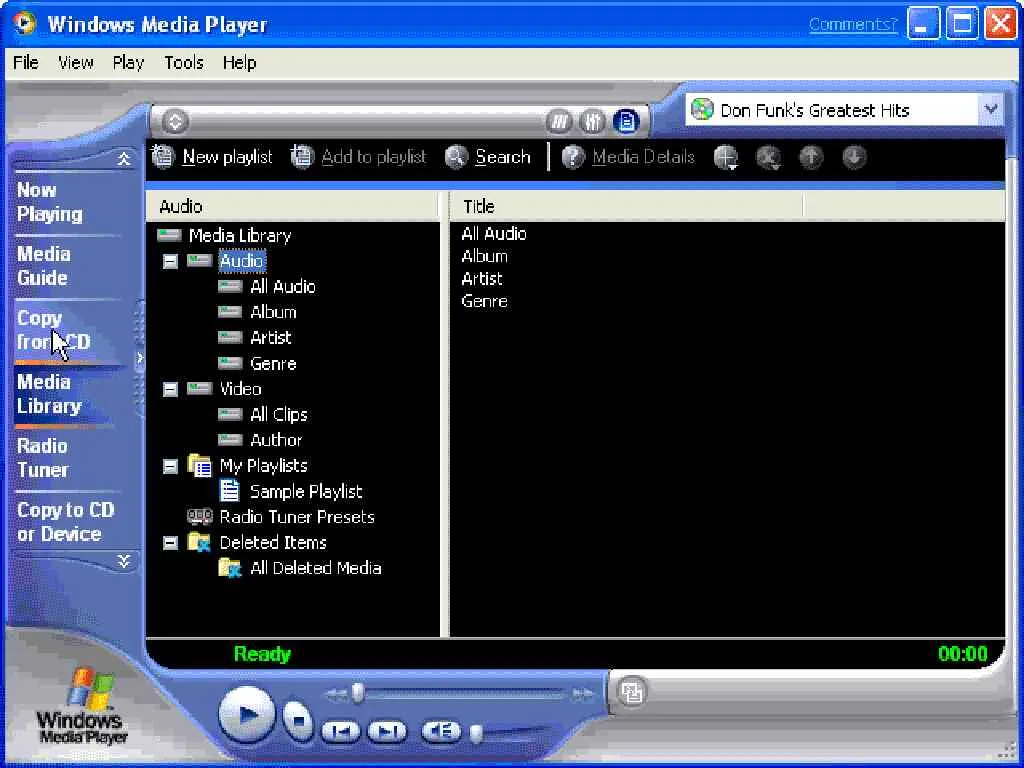Select the My Playlists folder

point(263,466)
